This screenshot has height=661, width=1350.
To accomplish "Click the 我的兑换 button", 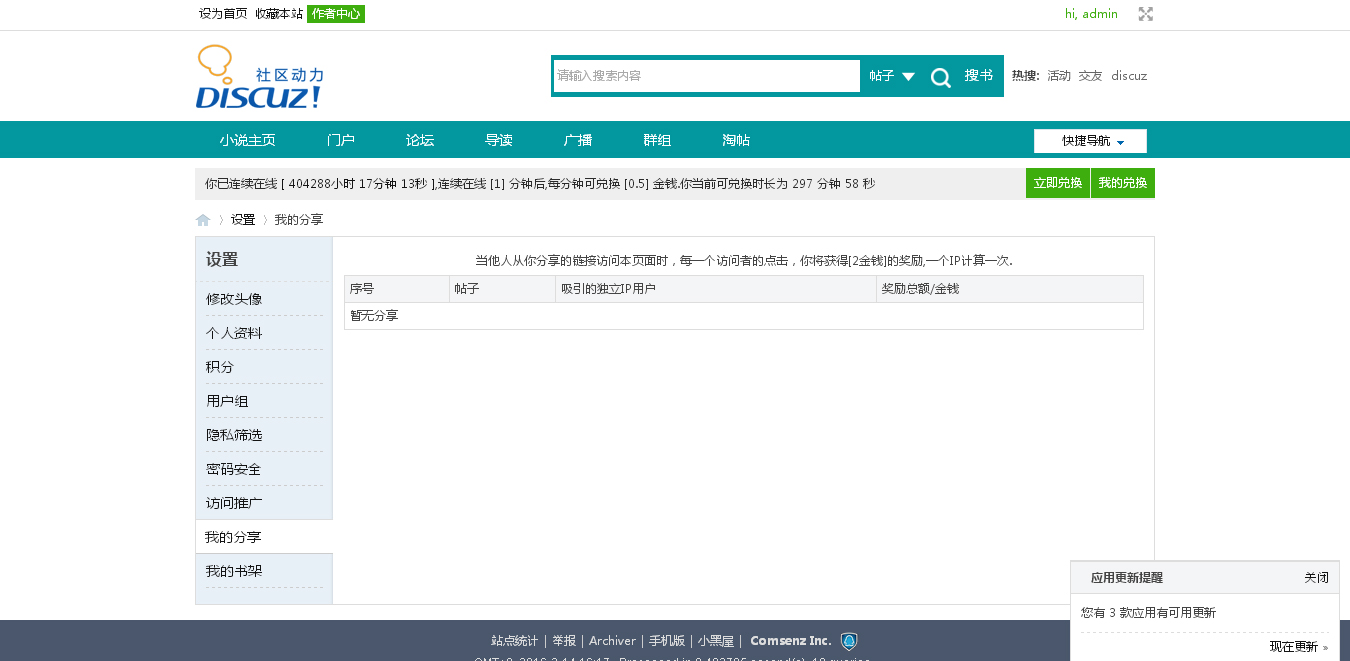I will [x=1123, y=183].
